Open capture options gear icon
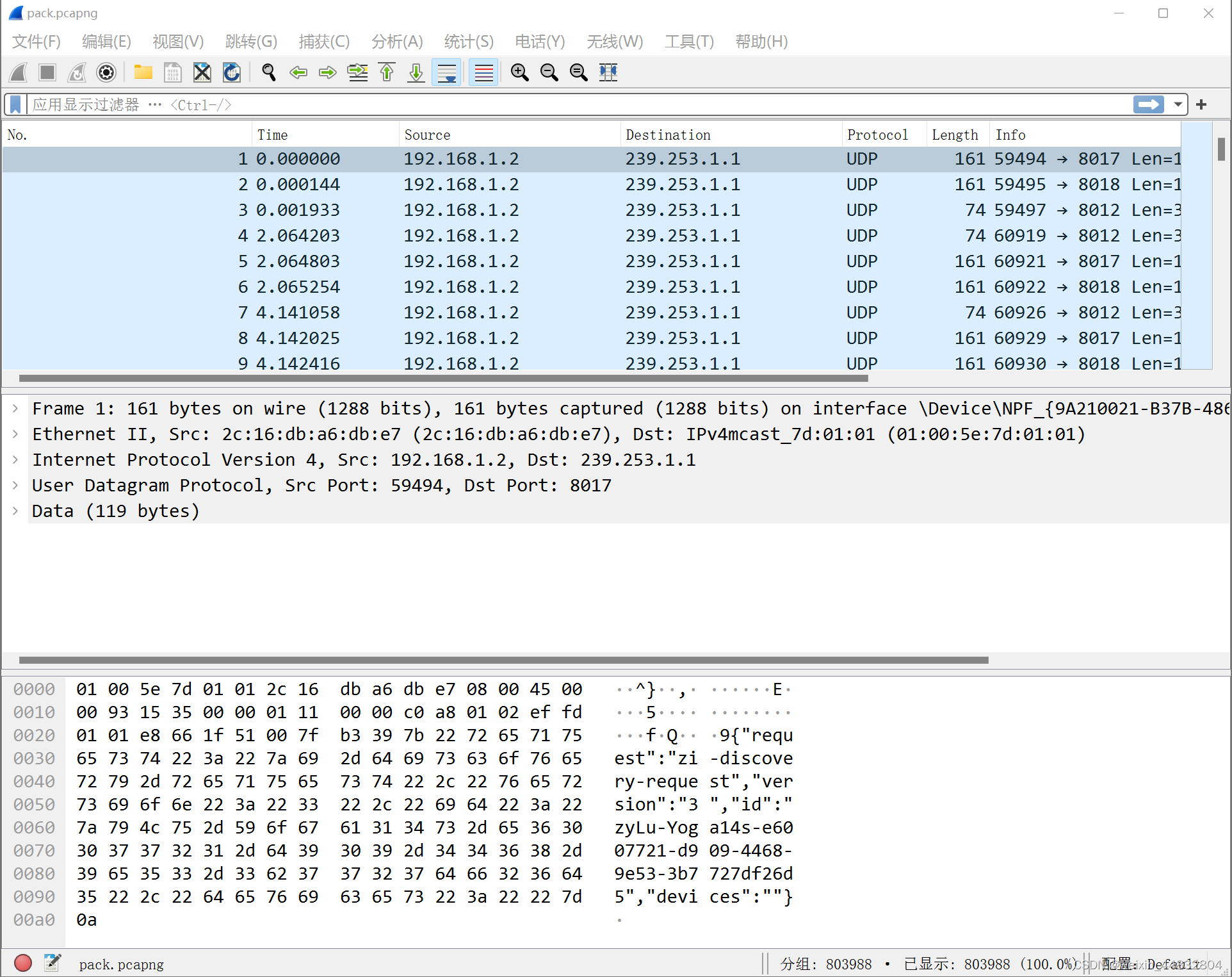The height and width of the screenshot is (977, 1232). pos(106,72)
